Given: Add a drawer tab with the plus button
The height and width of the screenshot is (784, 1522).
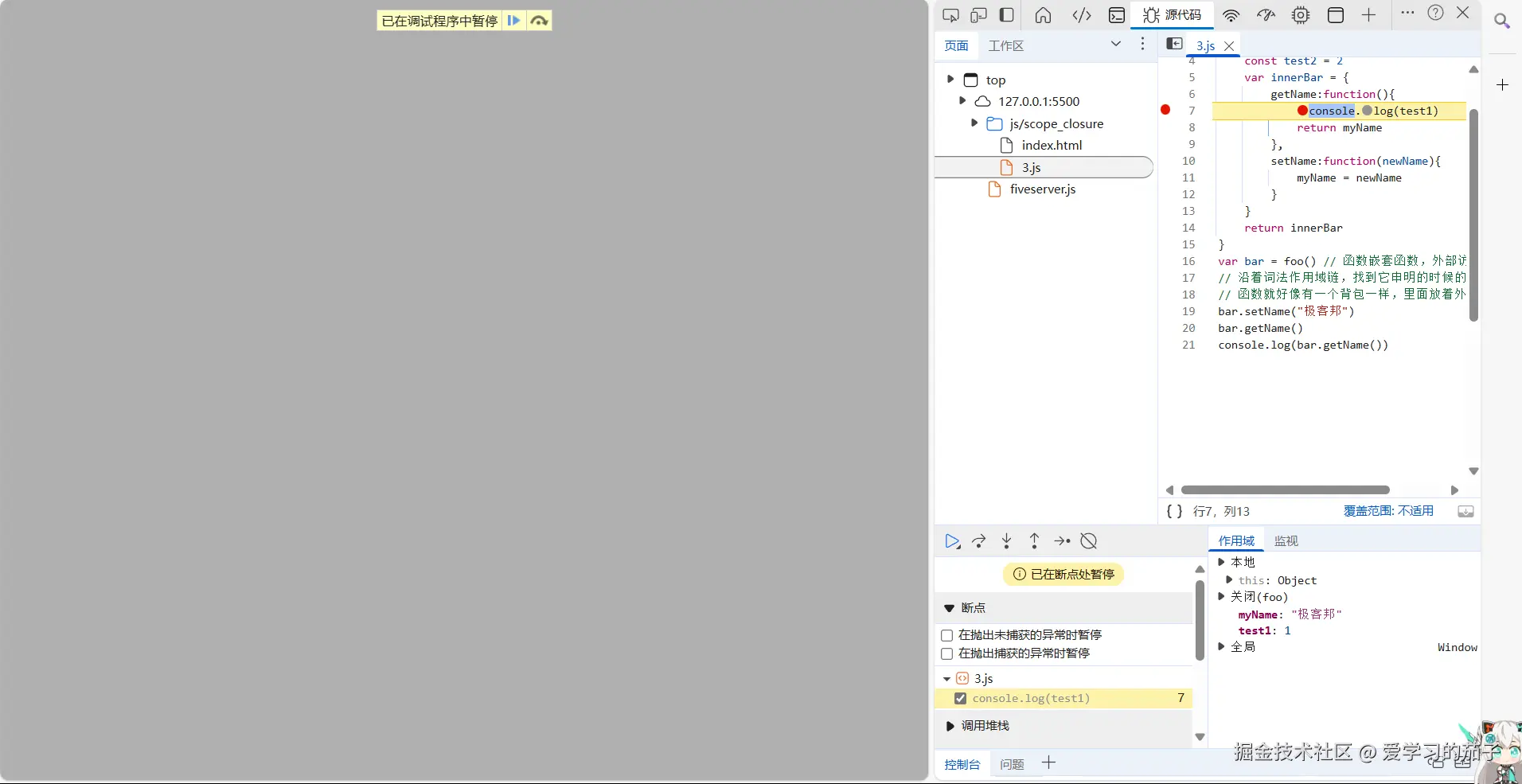Looking at the screenshot, I should point(1048,763).
